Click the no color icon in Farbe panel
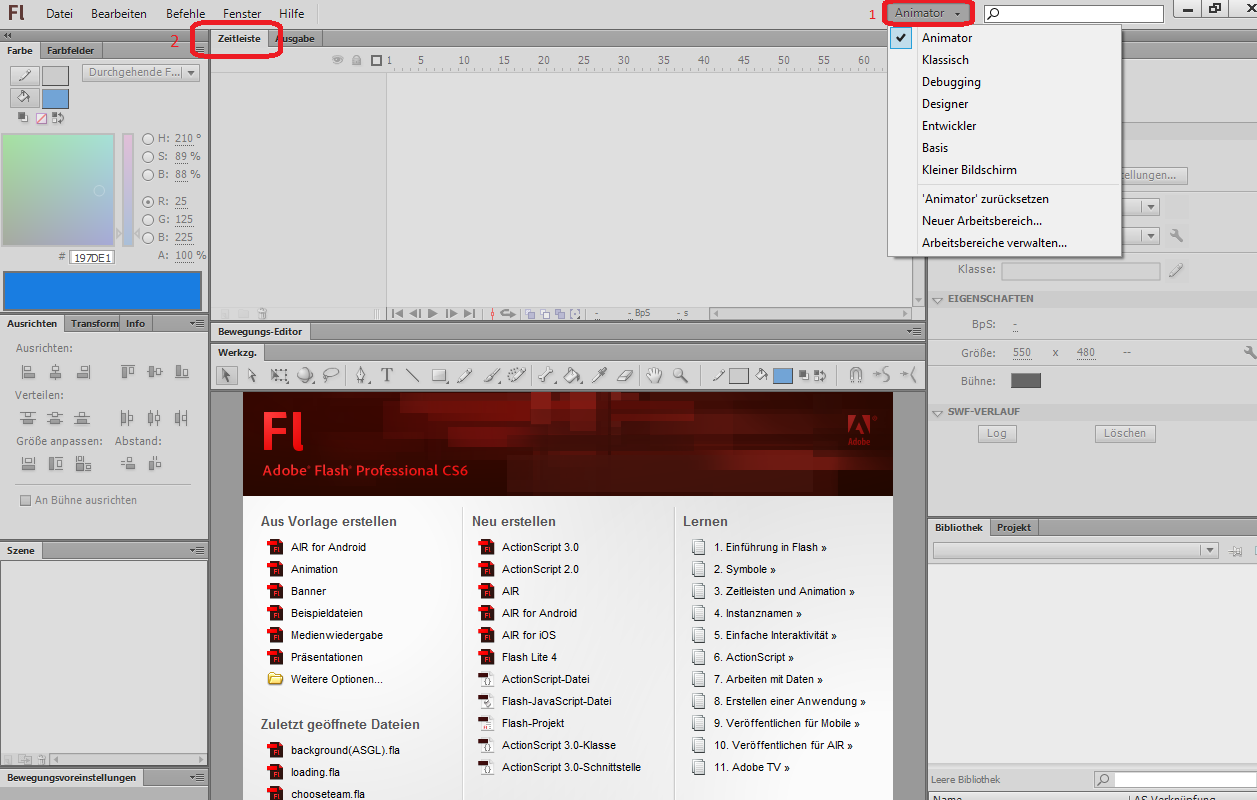 41,118
